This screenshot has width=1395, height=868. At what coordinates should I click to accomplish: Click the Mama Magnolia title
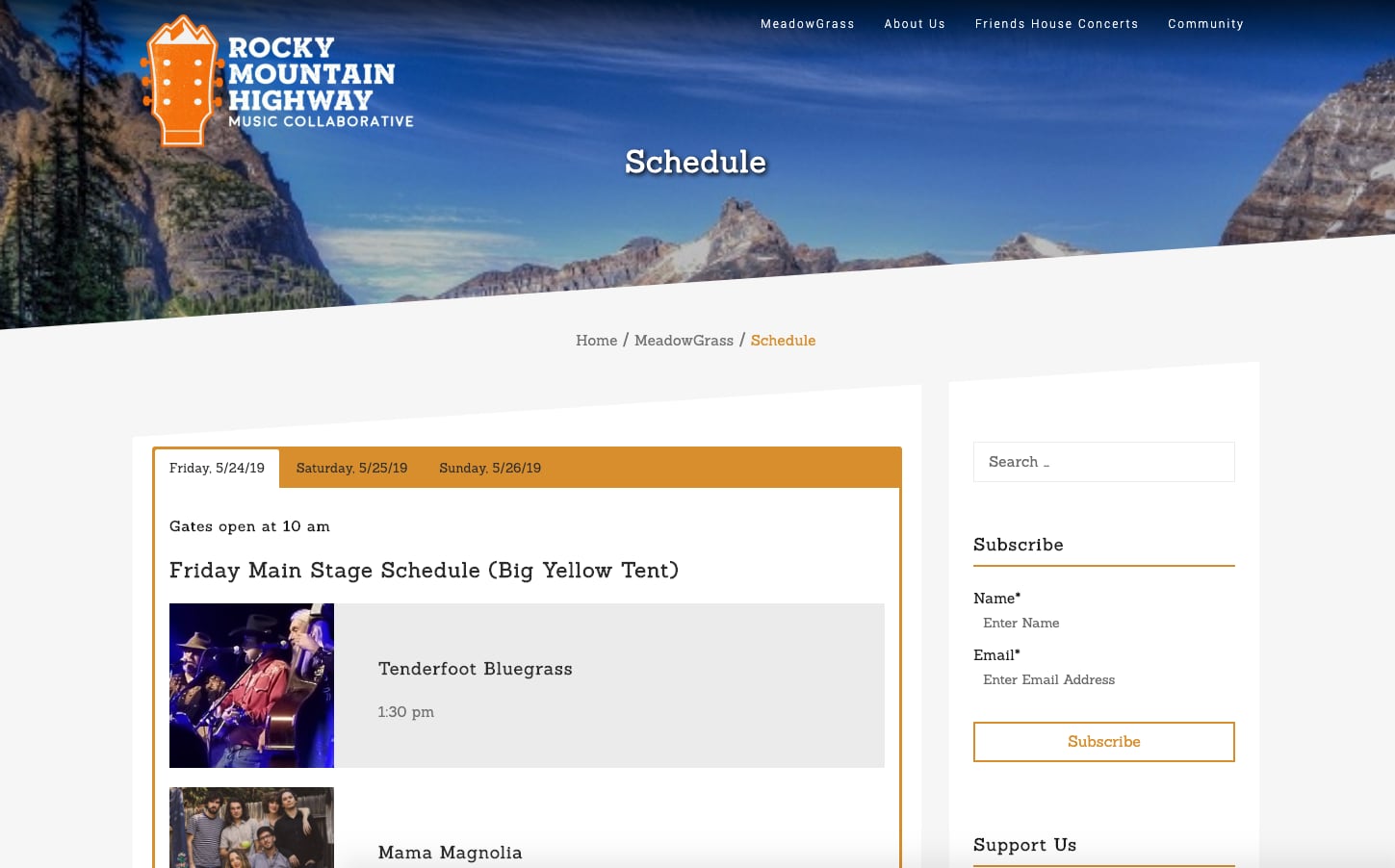pos(451,853)
